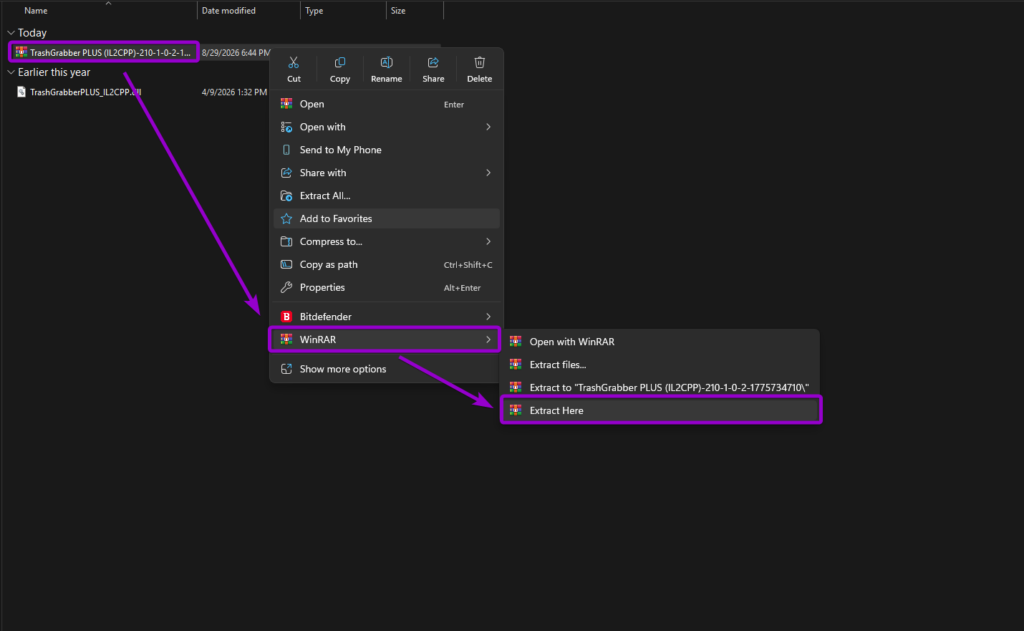Click the Copy as path icon
1024x631 pixels.
[x=286, y=264]
